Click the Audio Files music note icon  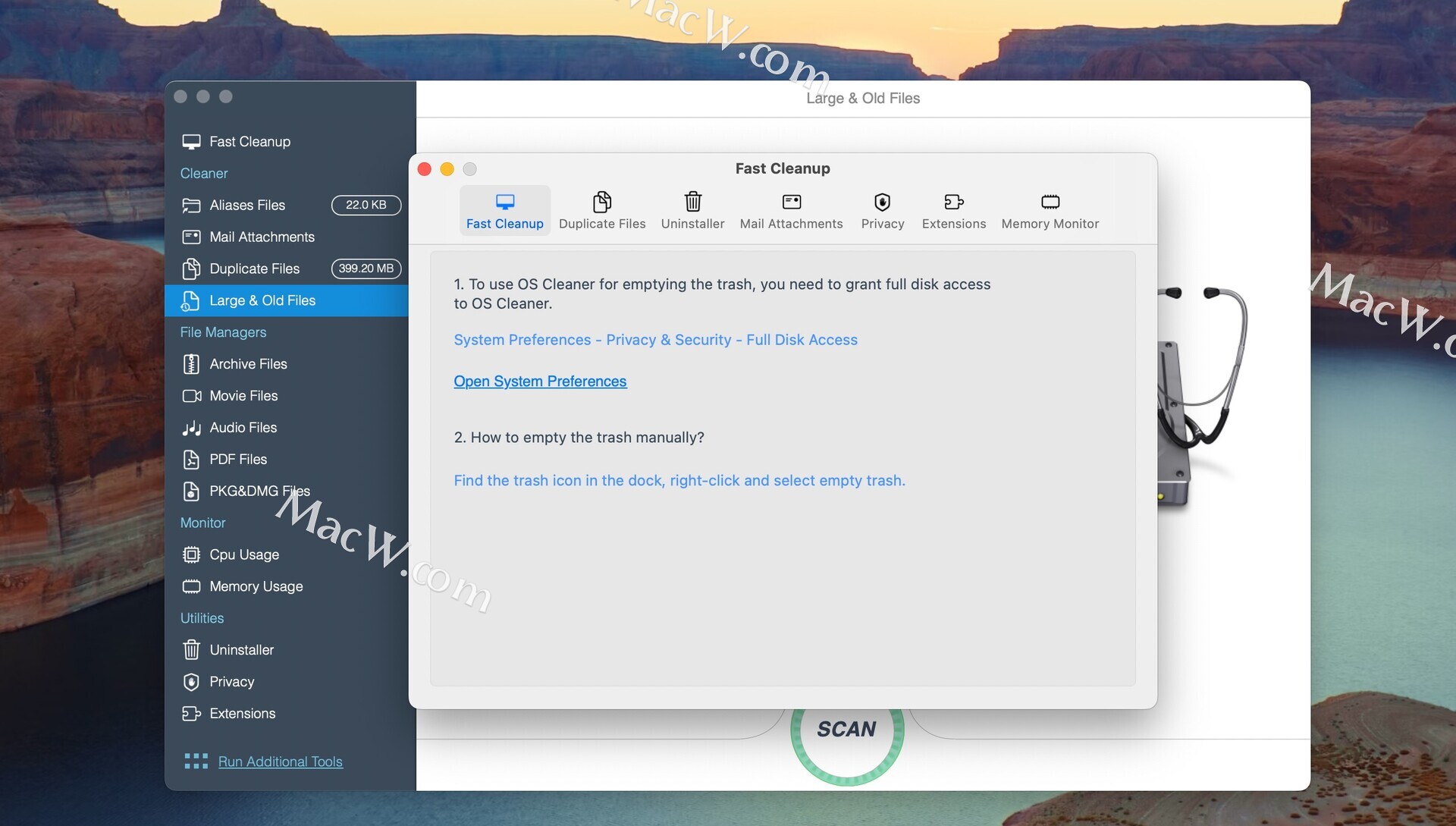click(191, 429)
